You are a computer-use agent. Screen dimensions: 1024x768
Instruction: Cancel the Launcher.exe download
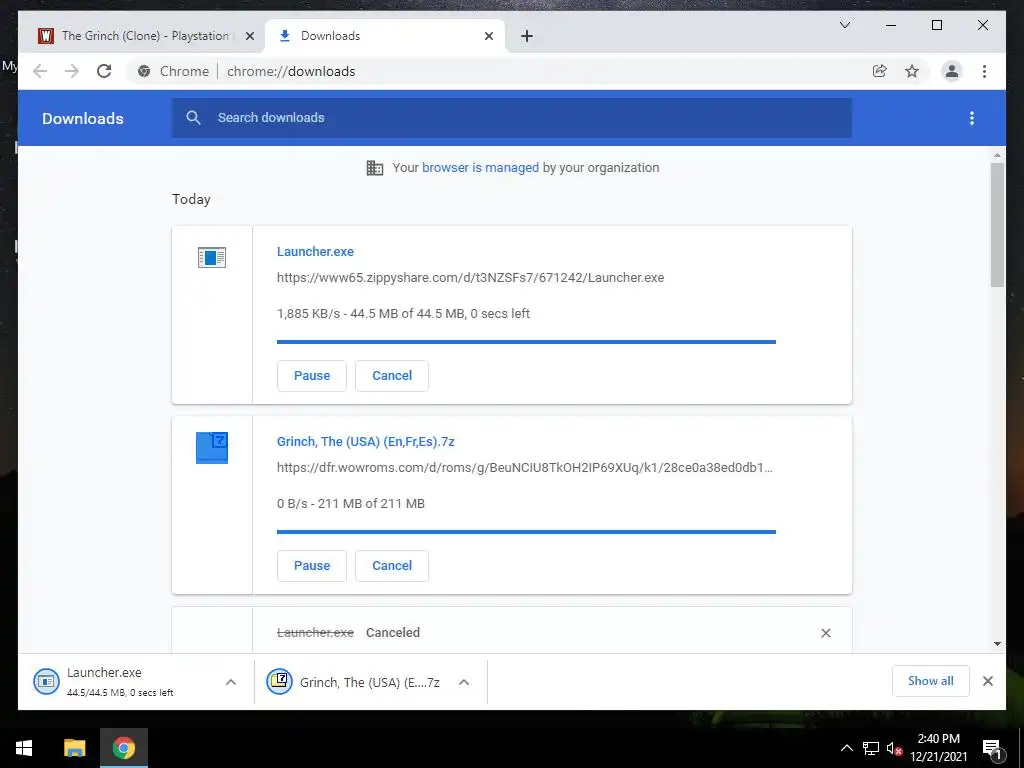392,376
